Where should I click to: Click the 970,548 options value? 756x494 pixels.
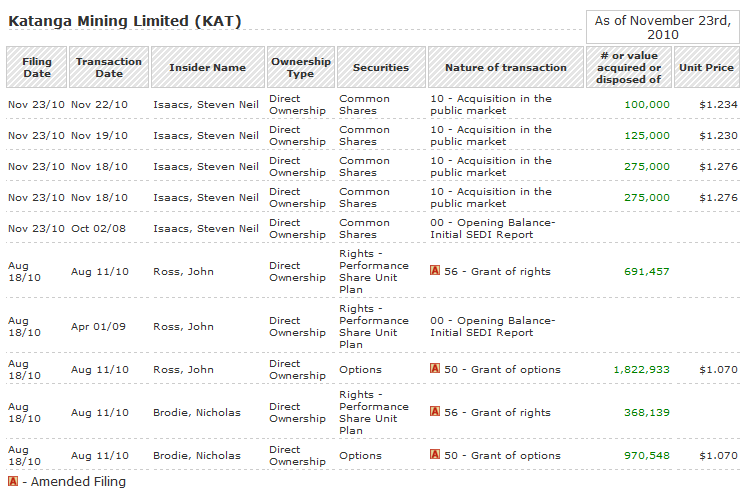[647, 455]
